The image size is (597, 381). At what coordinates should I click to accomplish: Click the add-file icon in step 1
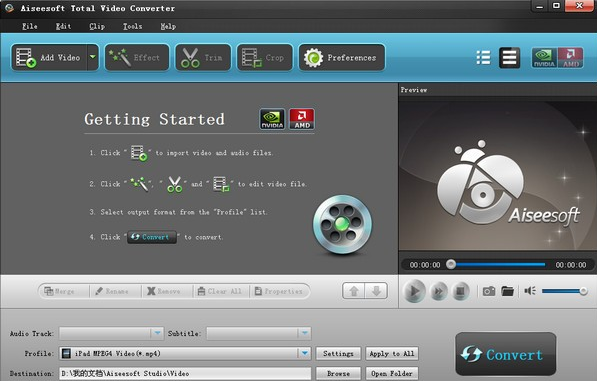pyautogui.click(x=139, y=153)
